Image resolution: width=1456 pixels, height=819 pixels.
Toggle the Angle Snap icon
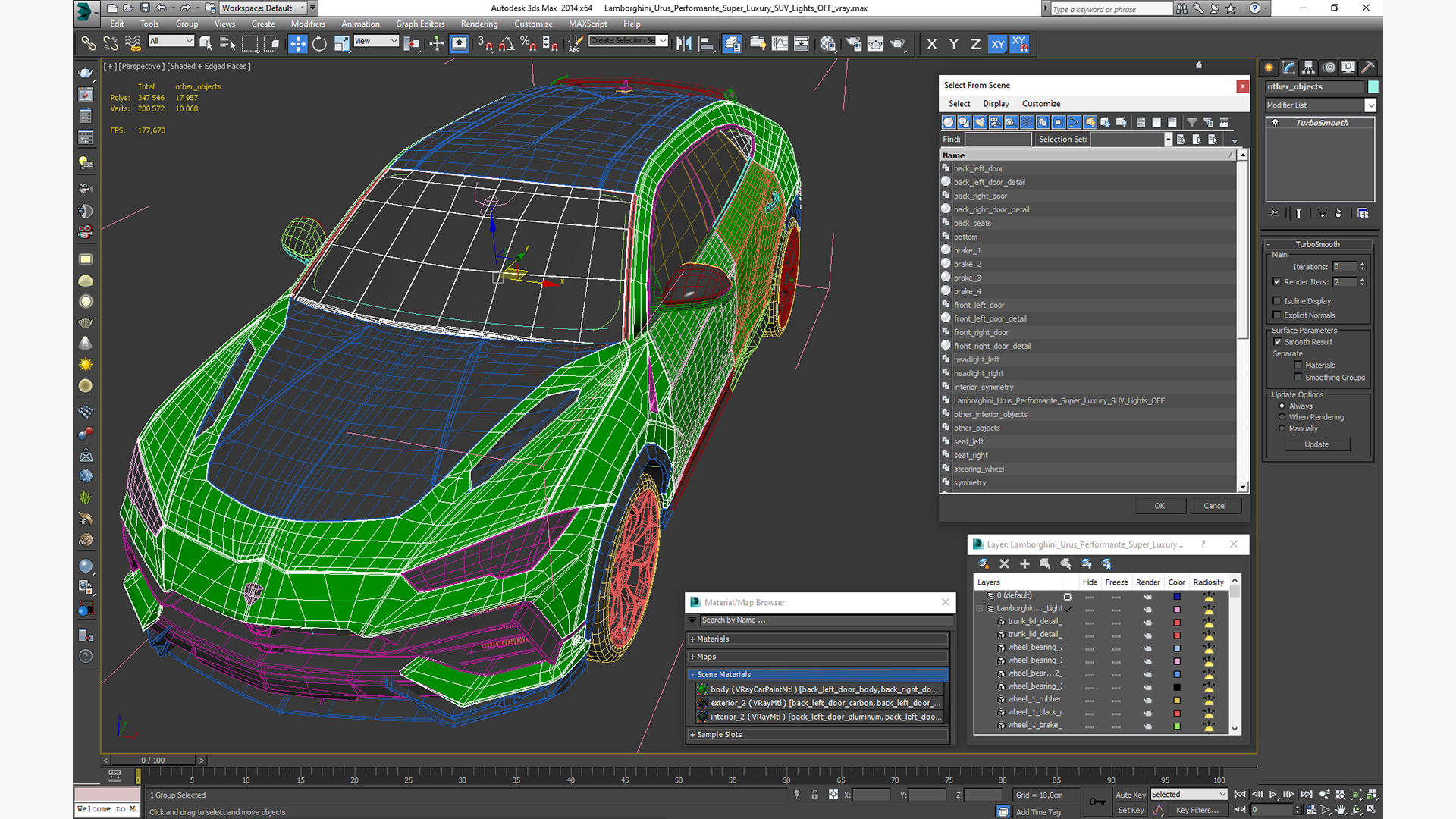point(507,44)
